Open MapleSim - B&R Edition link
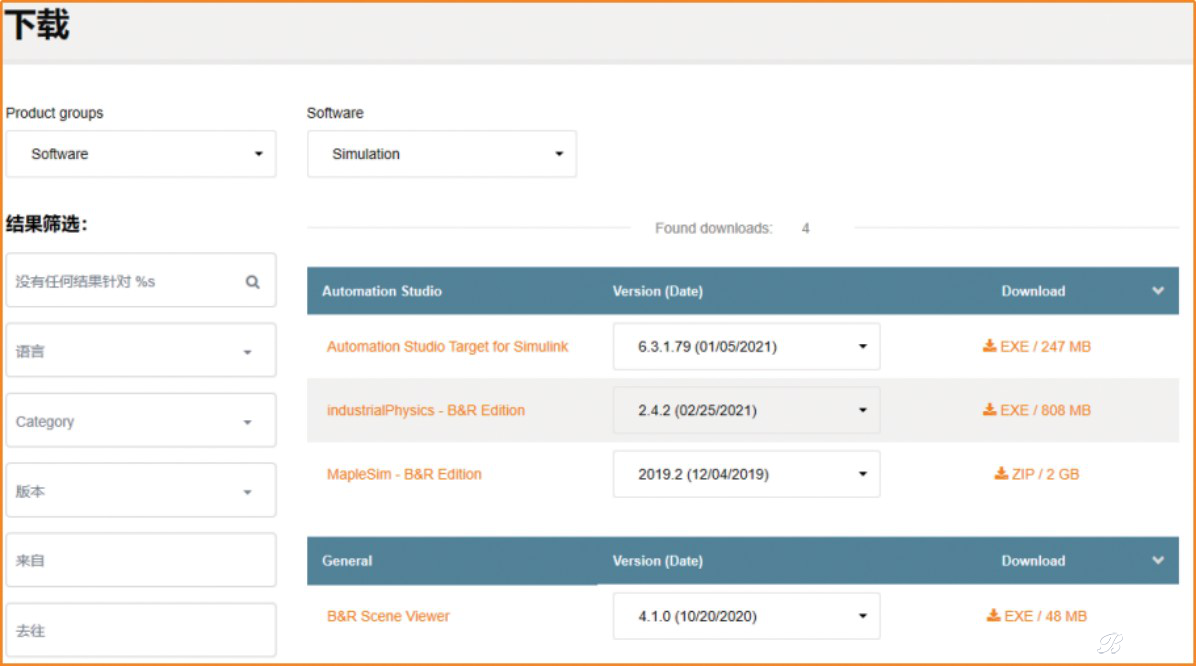Image resolution: width=1196 pixels, height=666 pixels. click(x=403, y=474)
